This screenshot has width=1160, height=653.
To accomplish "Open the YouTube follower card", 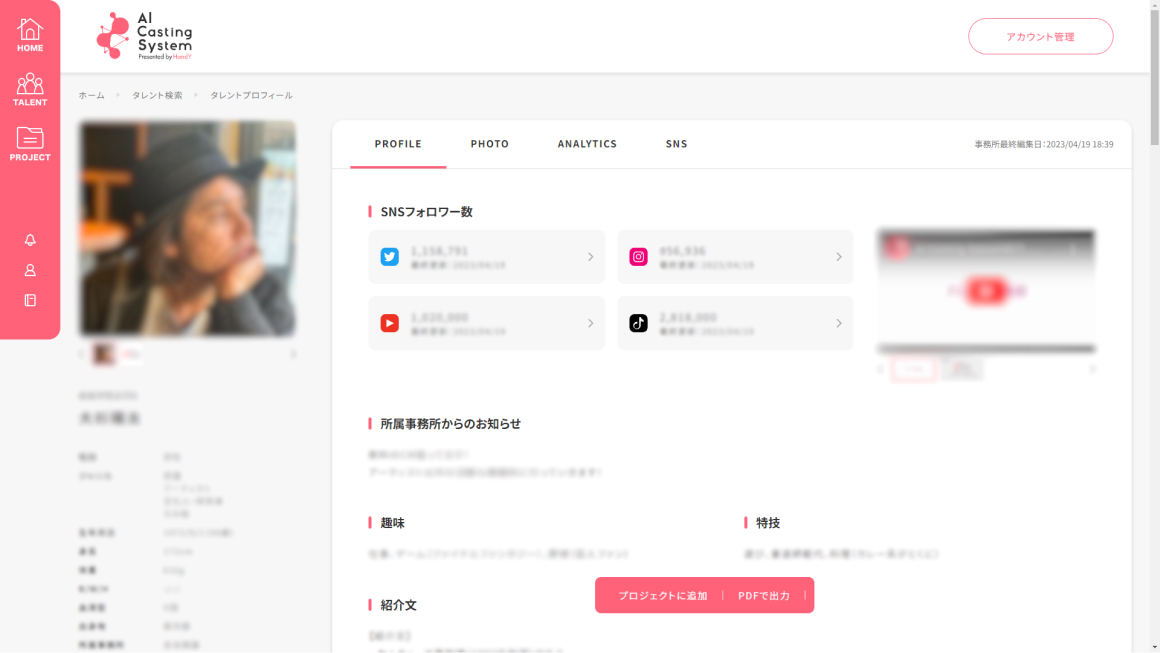I will click(x=486, y=323).
